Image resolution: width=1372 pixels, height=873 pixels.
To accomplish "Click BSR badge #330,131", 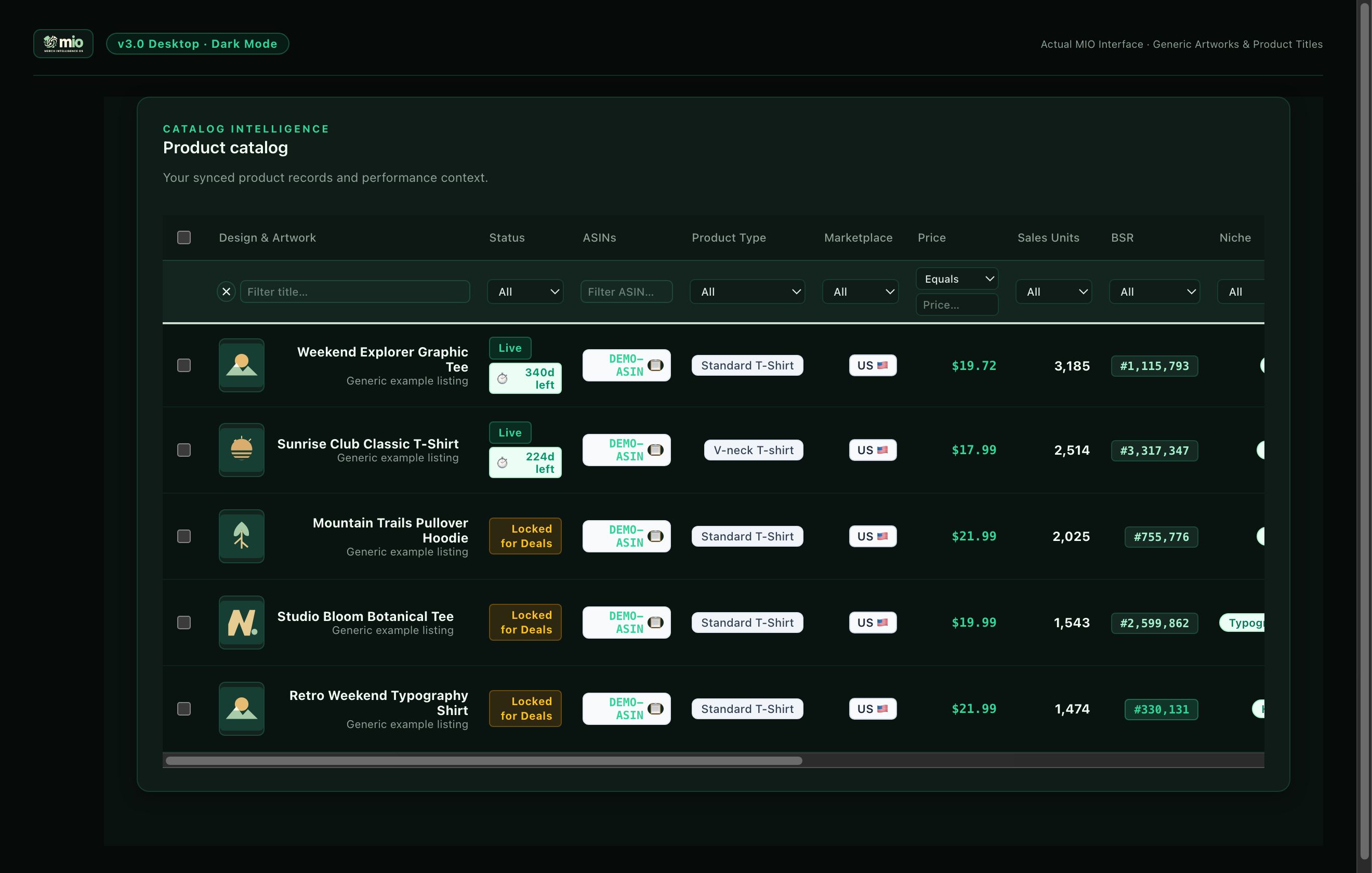I will (1161, 709).
